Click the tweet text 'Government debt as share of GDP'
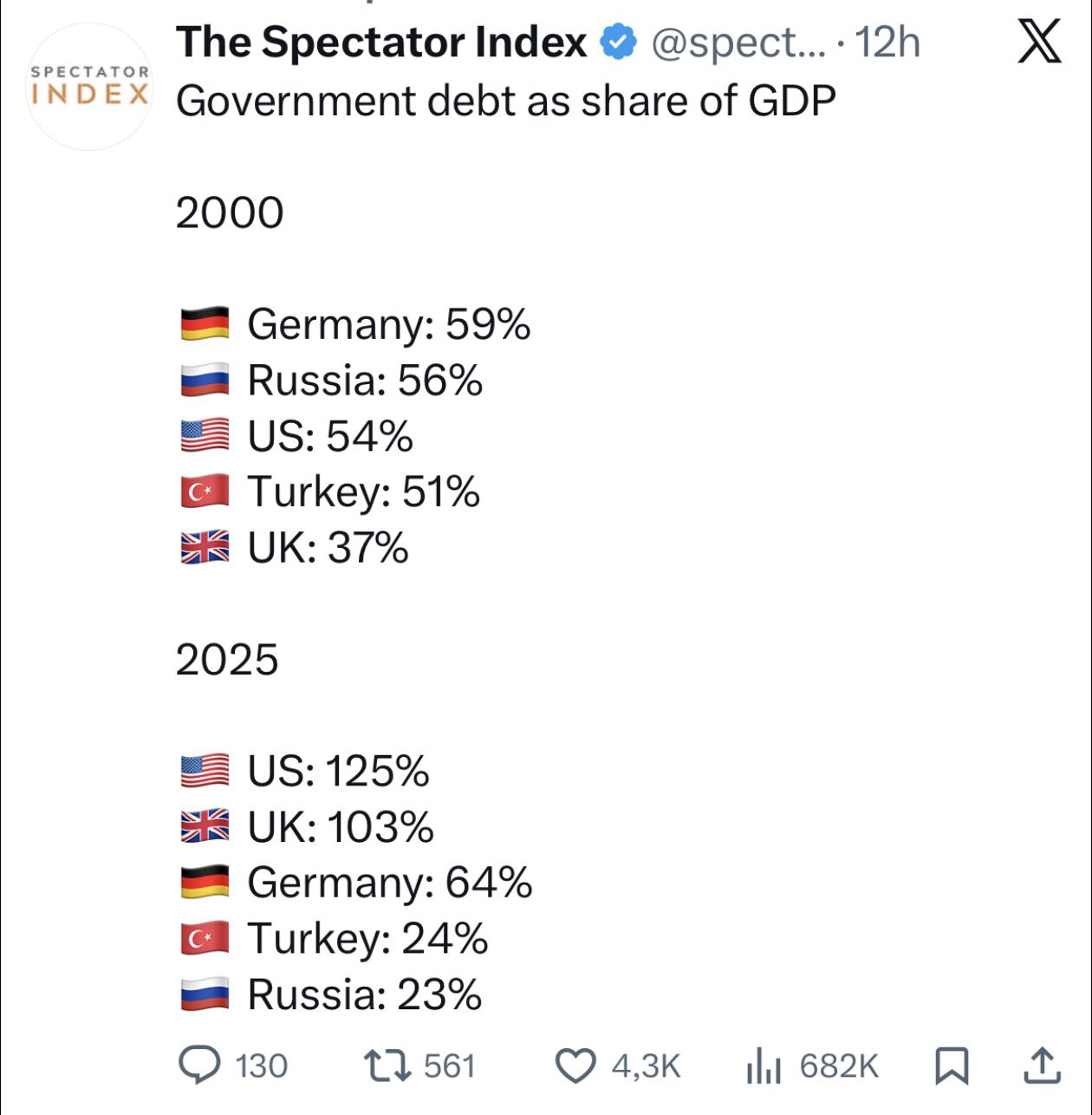This screenshot has height=1115, width=1092. click(505, 101)
